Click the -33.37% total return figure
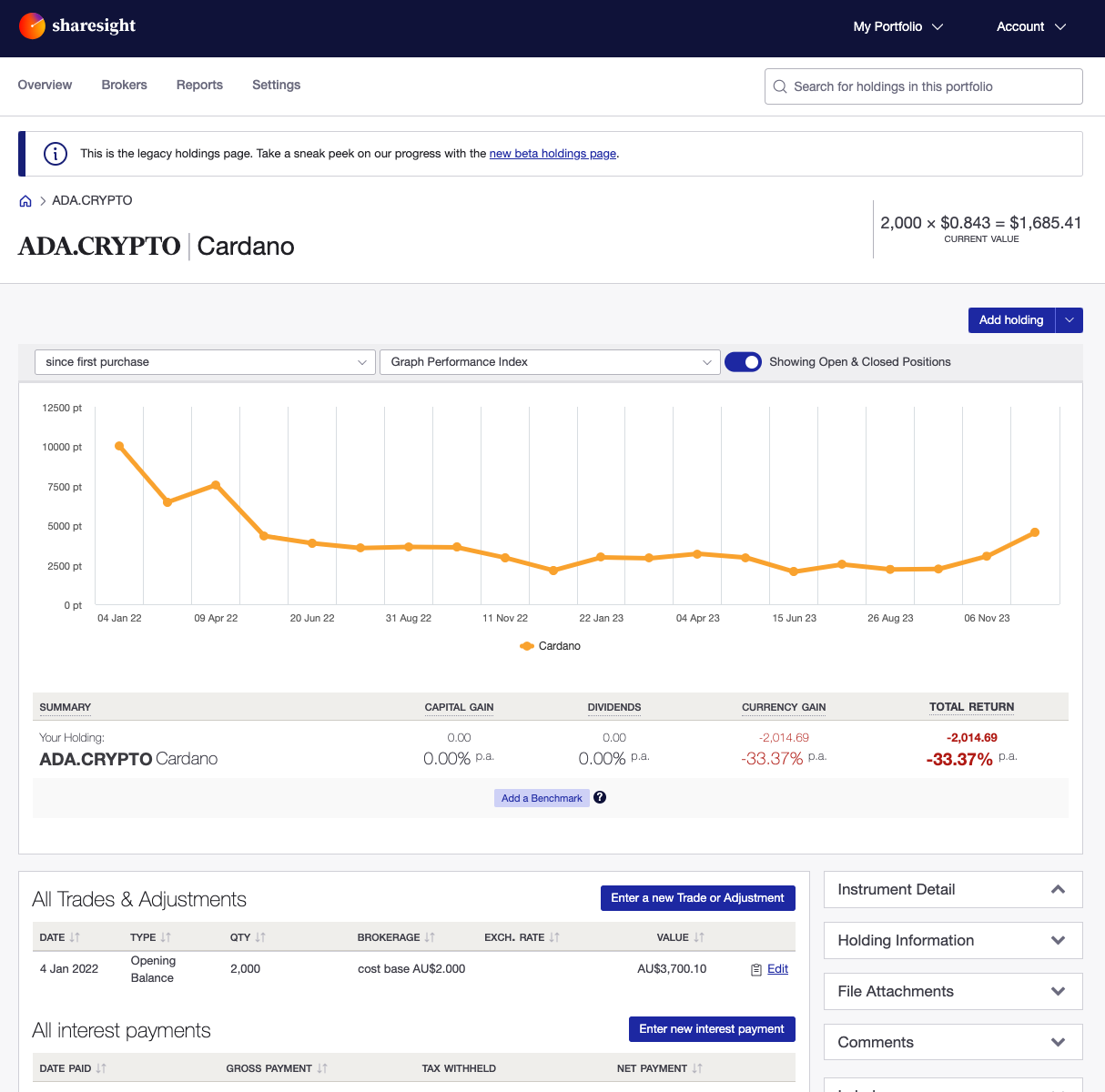 [x=959, y=760]
